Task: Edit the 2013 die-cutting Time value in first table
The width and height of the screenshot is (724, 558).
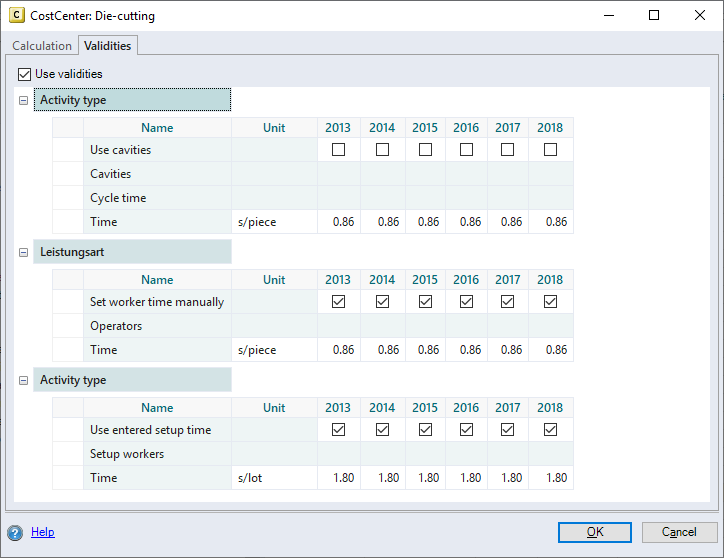Action: 341,222
